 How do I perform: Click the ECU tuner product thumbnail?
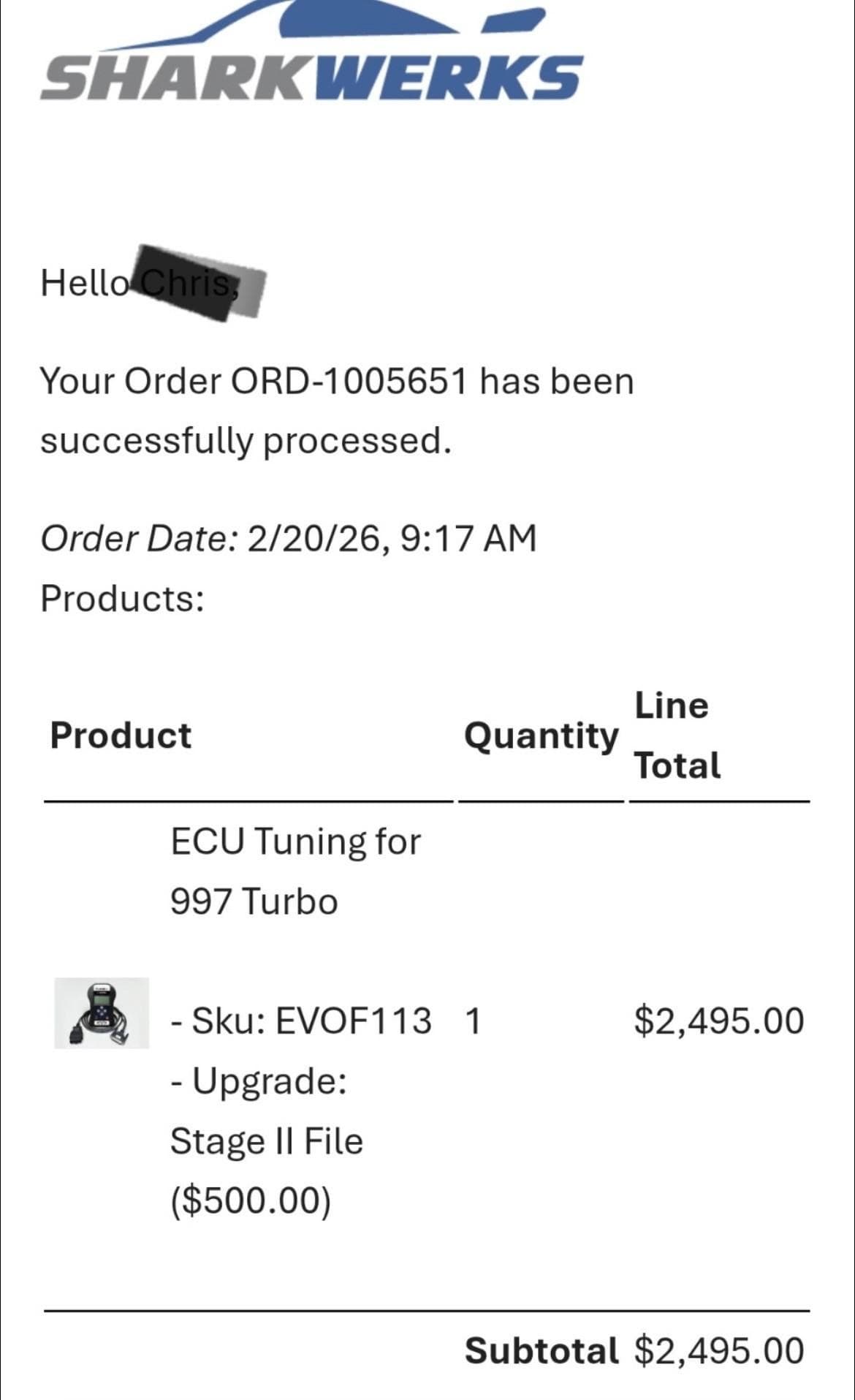[x=102, y=1013]
